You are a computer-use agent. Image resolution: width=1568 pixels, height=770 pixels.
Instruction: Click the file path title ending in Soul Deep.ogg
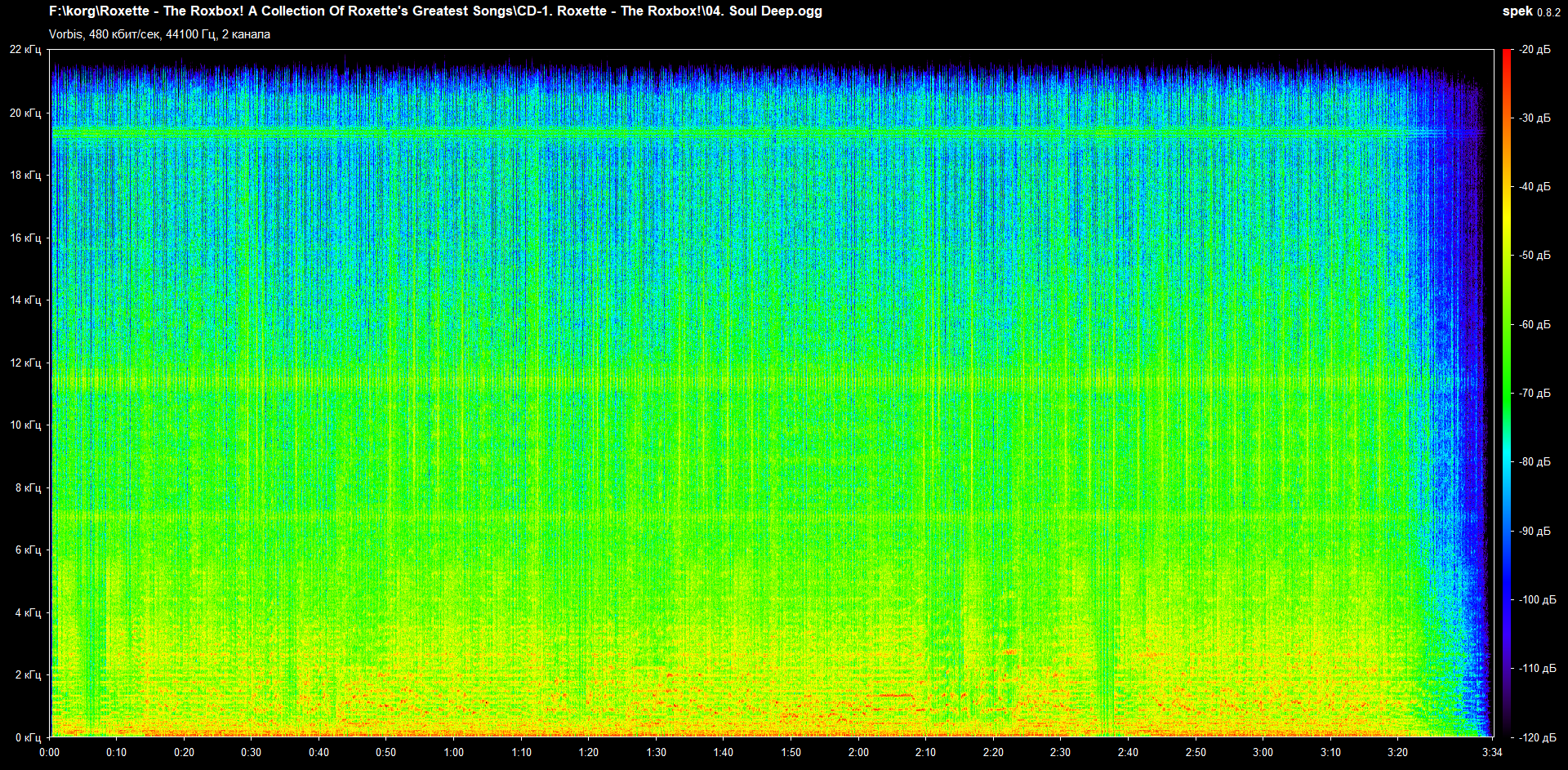click(435, 11)
